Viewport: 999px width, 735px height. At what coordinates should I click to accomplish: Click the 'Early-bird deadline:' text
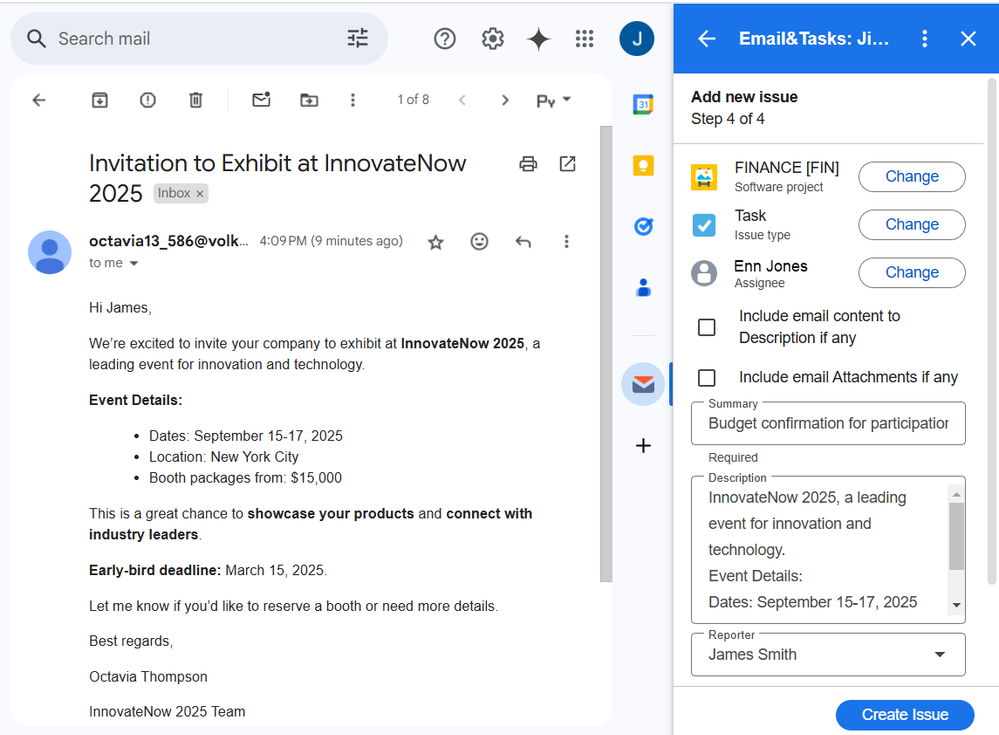pos(155,570)
